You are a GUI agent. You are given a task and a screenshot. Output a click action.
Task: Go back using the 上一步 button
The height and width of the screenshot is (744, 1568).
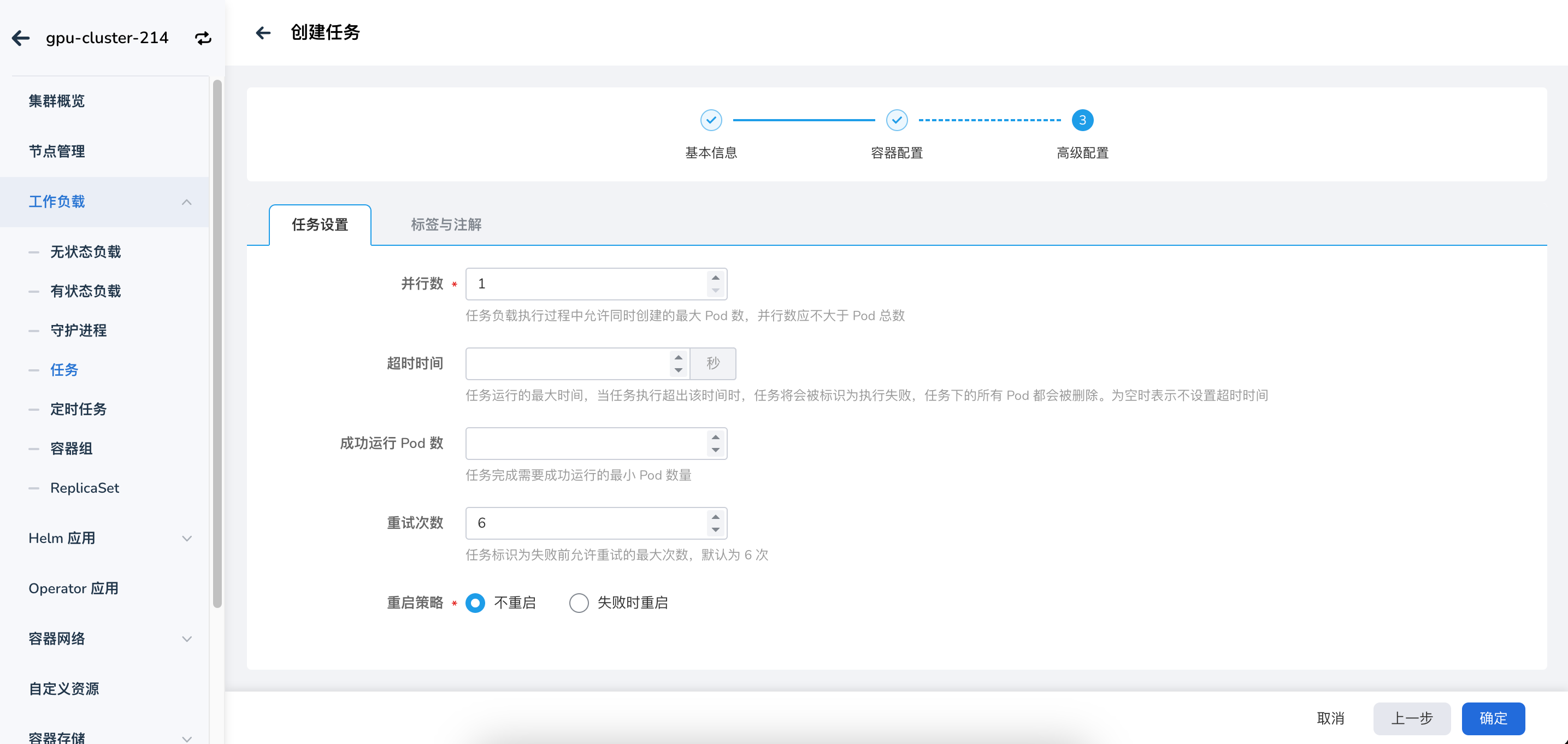[1412, 718]
